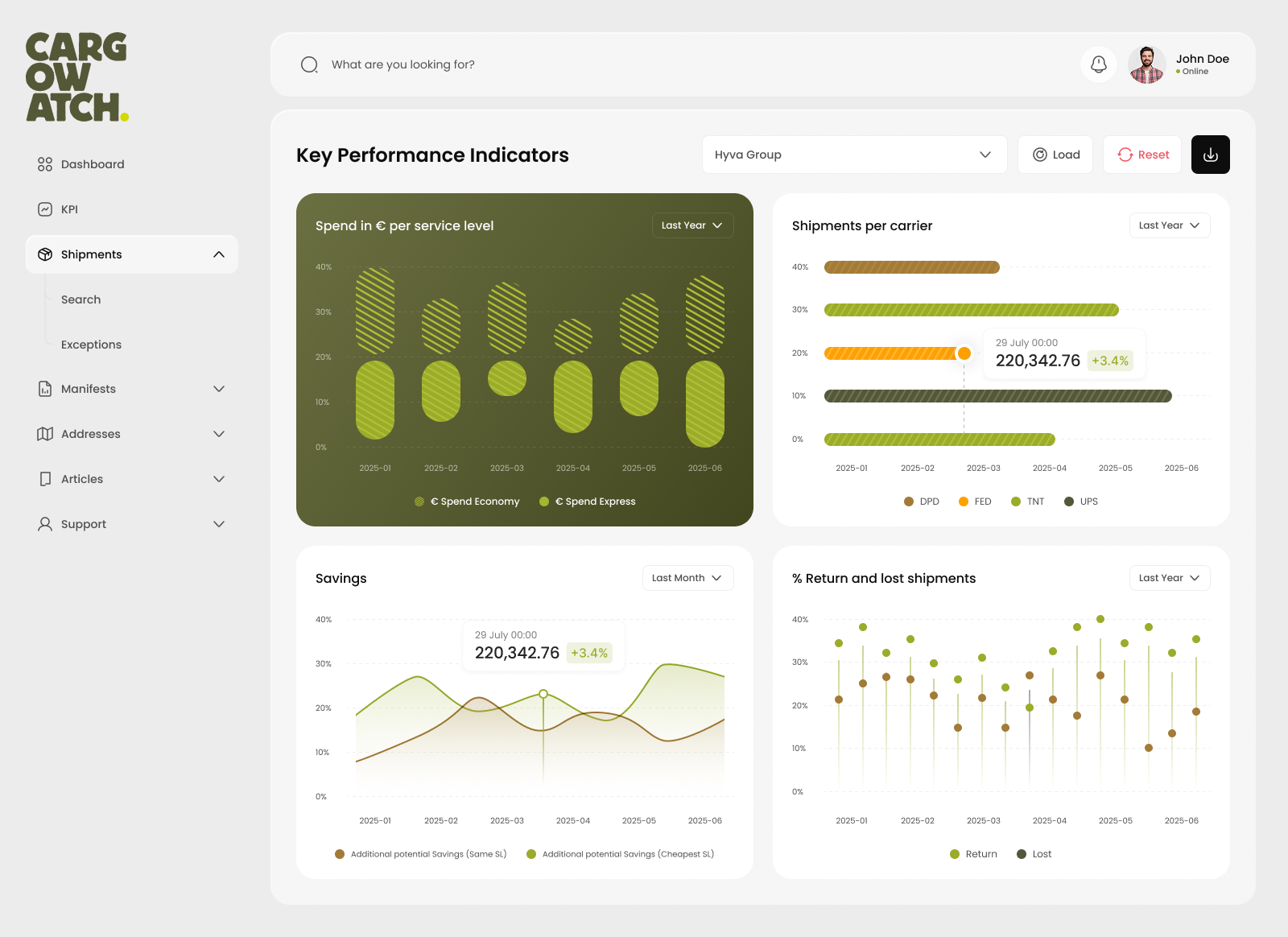The width and height of the screenshot is (1288, 937).
Task: Expand the Support menu
Action: coord(218,523)
